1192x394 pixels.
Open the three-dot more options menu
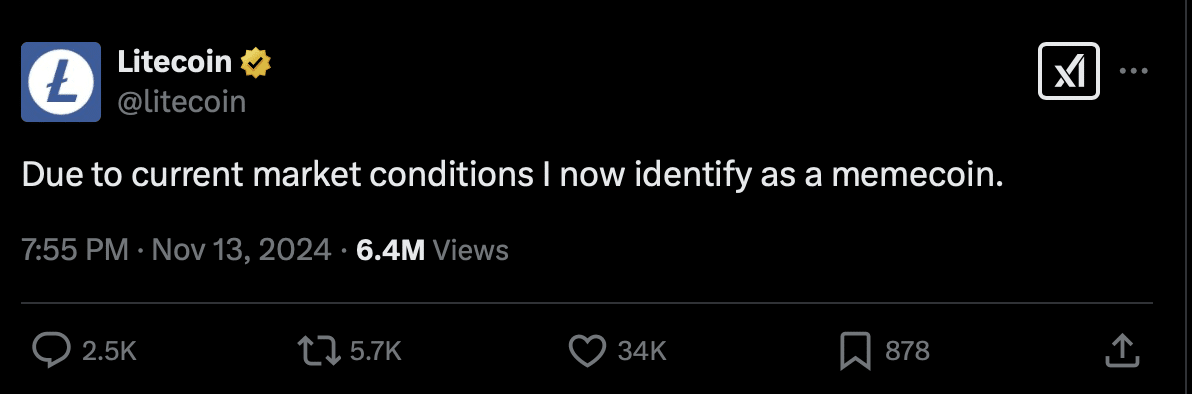pyautogui.click(x=1133, y=71)
